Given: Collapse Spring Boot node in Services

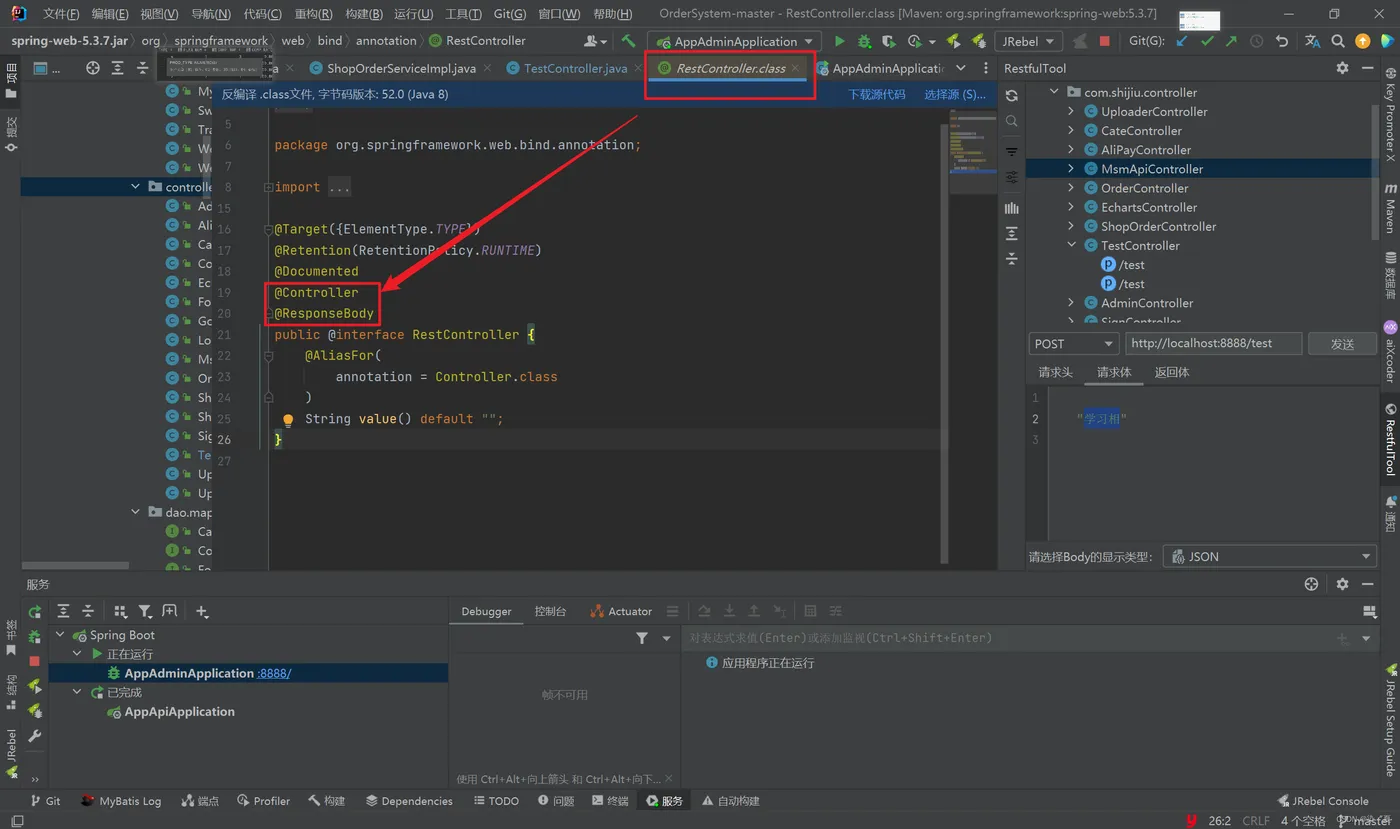Looking at the screenshot, I should coord(60,635).
